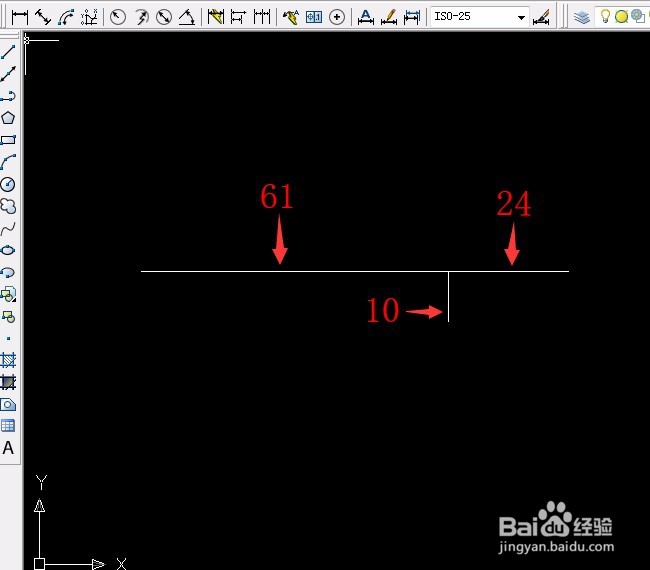Select the Baseline dimension tool
Screen dimensions: 650x570
[238, 17]
